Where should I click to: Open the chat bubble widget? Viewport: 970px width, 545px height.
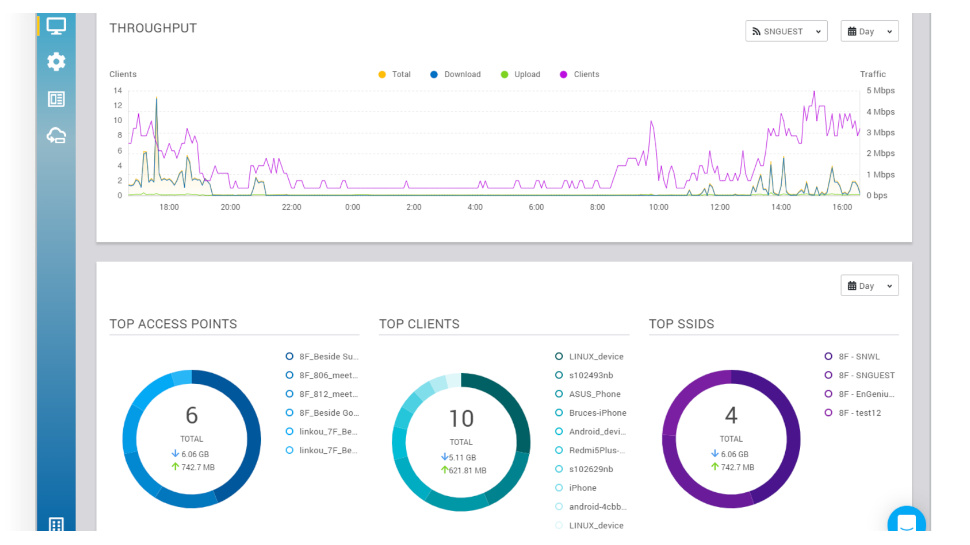click(x=906, y=520)
